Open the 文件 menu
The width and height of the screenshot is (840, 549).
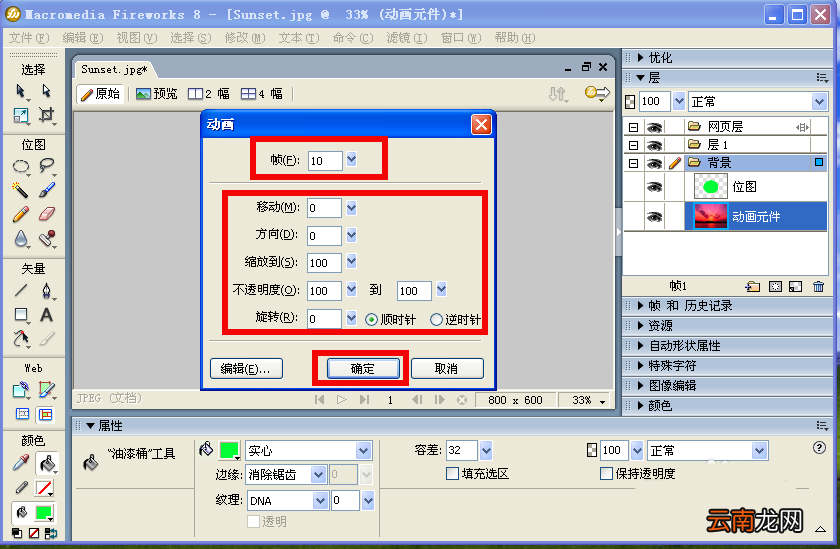pyautogui.click(x=29, y=37)
